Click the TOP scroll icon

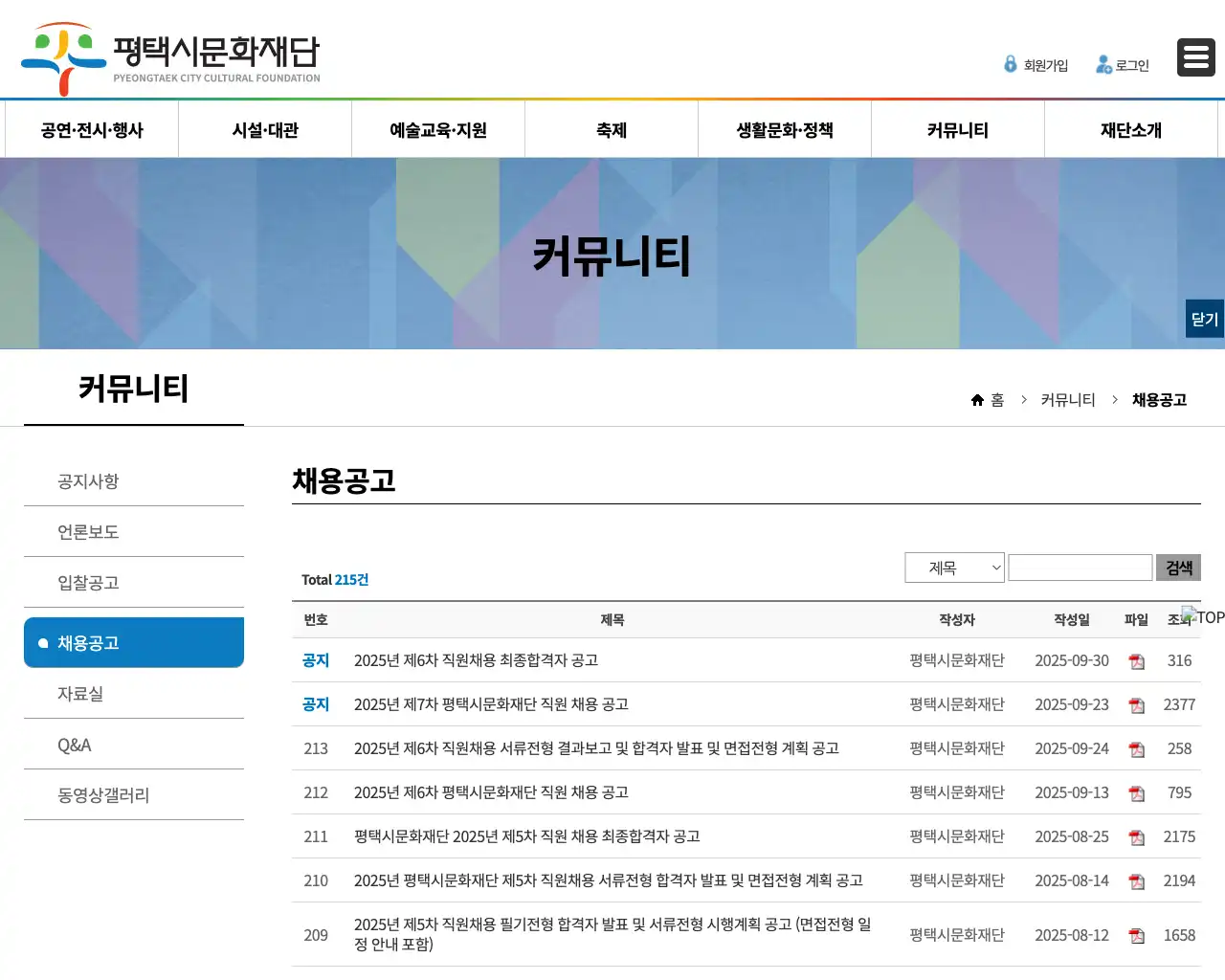(1202, 617)
